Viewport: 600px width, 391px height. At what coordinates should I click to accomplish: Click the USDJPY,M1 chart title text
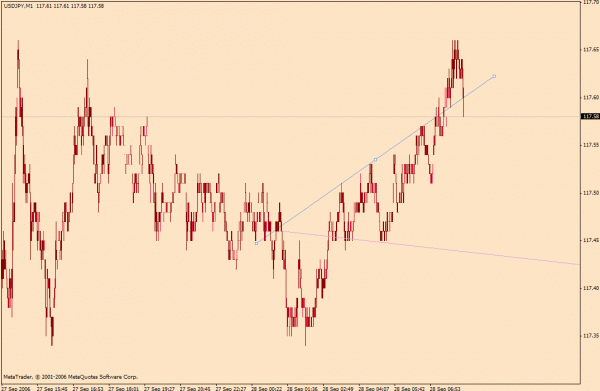pyautogui.click(x=18, y=6)
